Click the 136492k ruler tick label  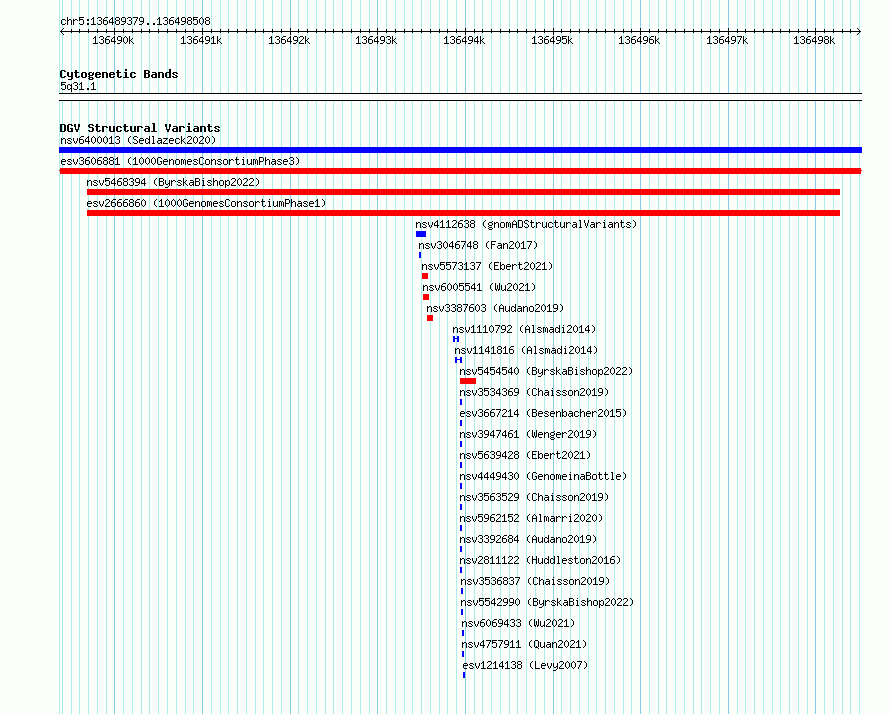[x=289, y=41]
